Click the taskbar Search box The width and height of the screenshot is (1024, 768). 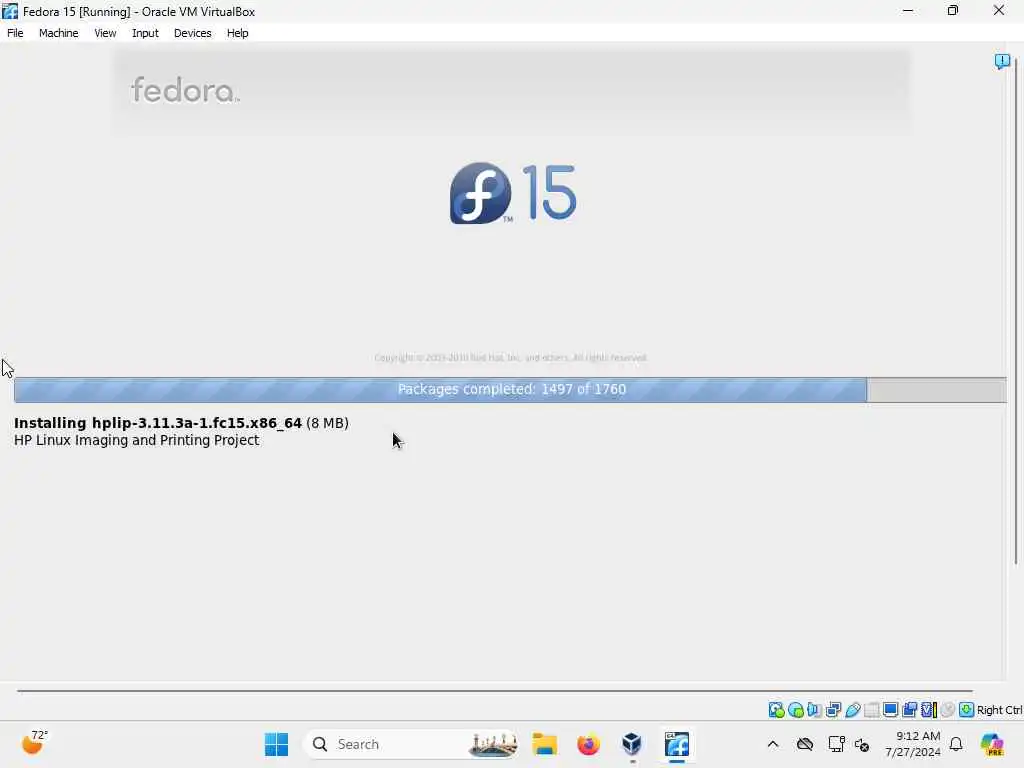pos(411,744)
